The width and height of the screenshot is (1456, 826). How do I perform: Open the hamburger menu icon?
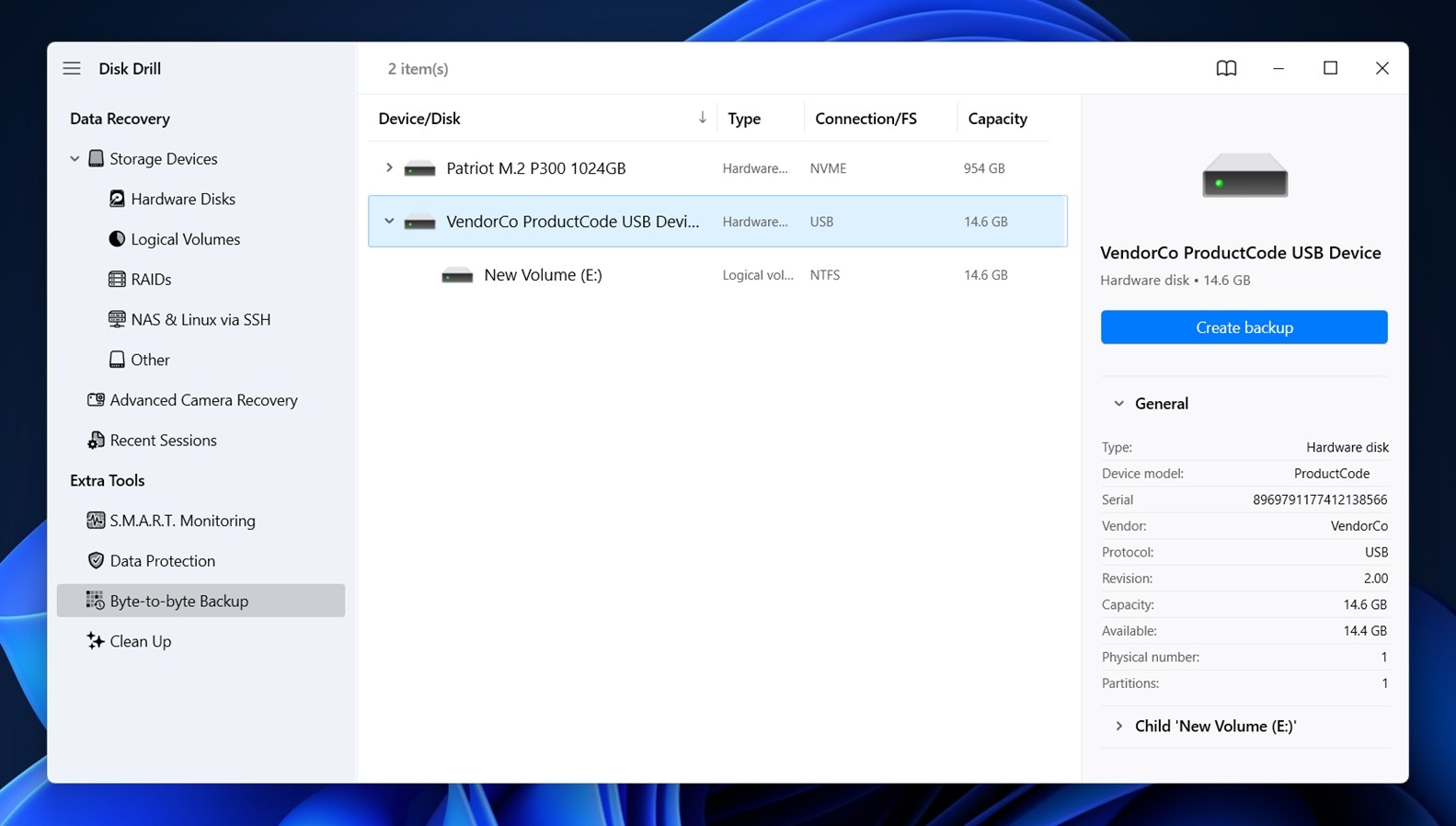point(72,68)
